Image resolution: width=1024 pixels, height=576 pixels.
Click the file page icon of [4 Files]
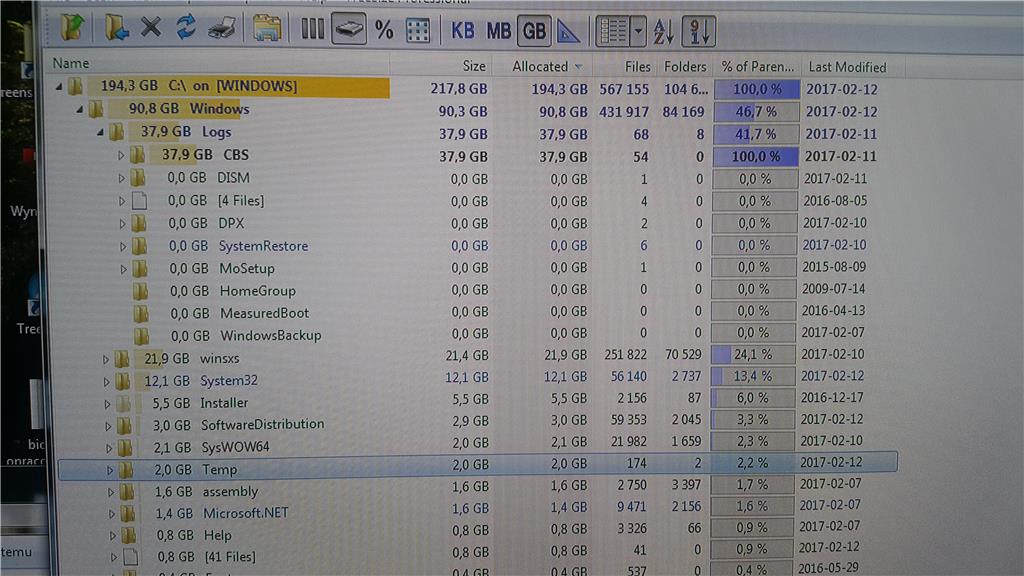click(139, 200)
